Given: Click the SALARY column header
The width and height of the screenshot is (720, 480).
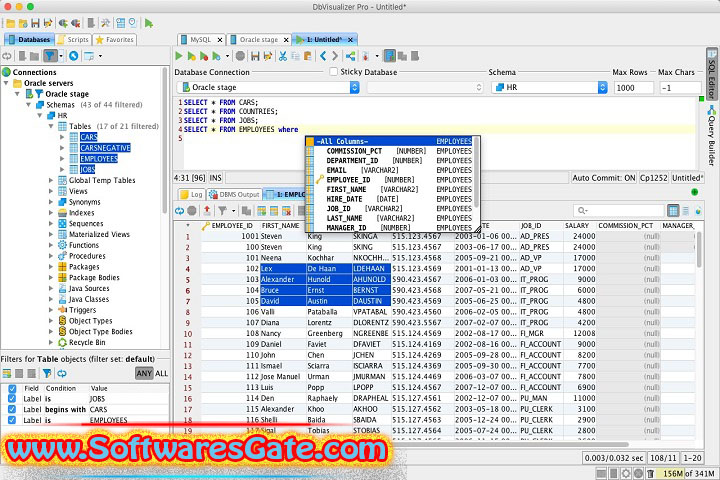Looking at the screenshot, I should 577,226.
